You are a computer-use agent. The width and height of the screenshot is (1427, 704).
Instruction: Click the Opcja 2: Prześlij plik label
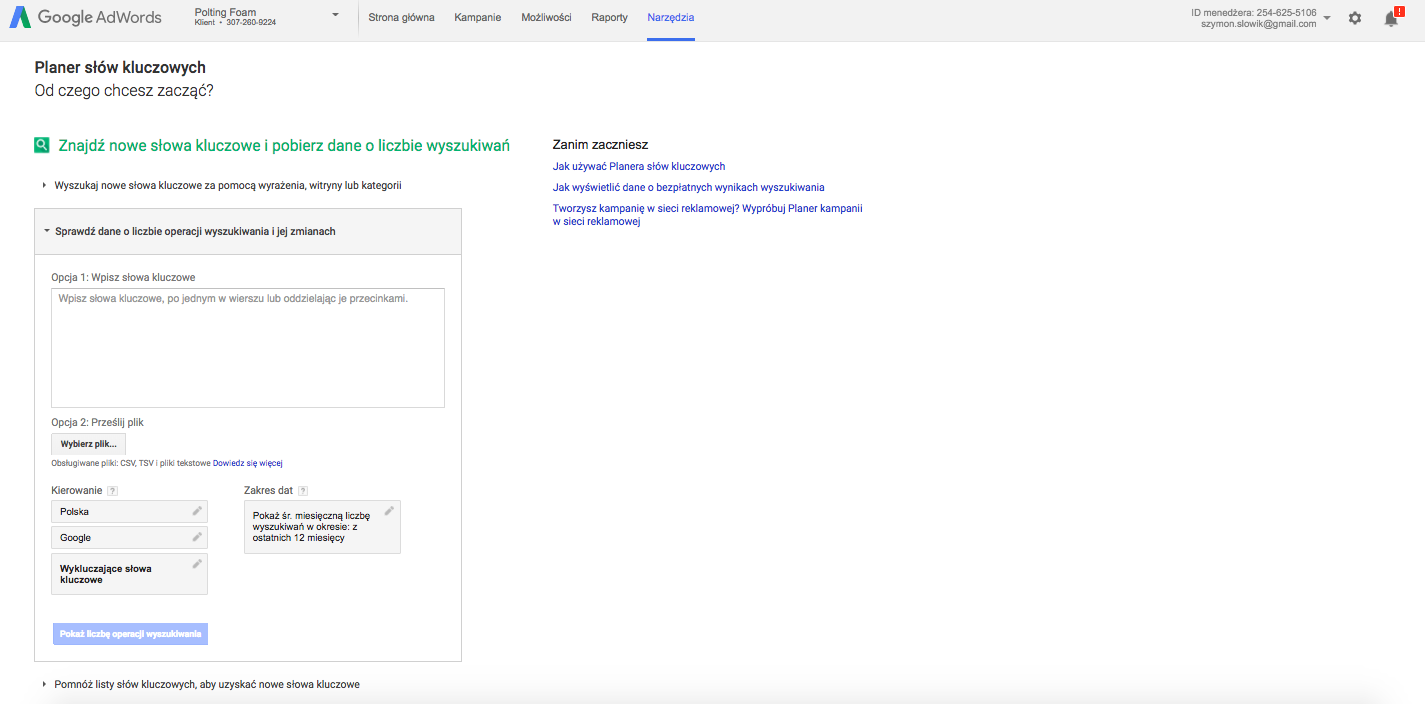click(97, 423)
